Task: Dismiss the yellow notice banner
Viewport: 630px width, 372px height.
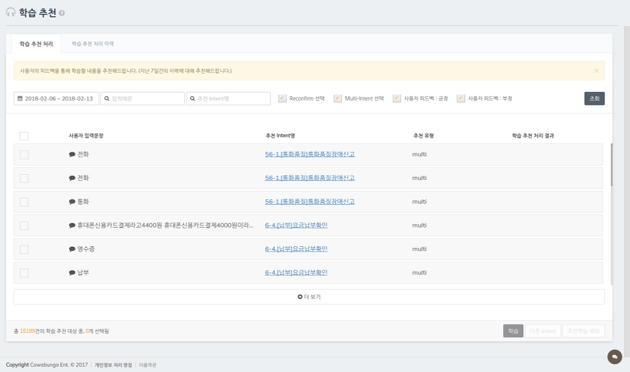Action: coord(596,71)
